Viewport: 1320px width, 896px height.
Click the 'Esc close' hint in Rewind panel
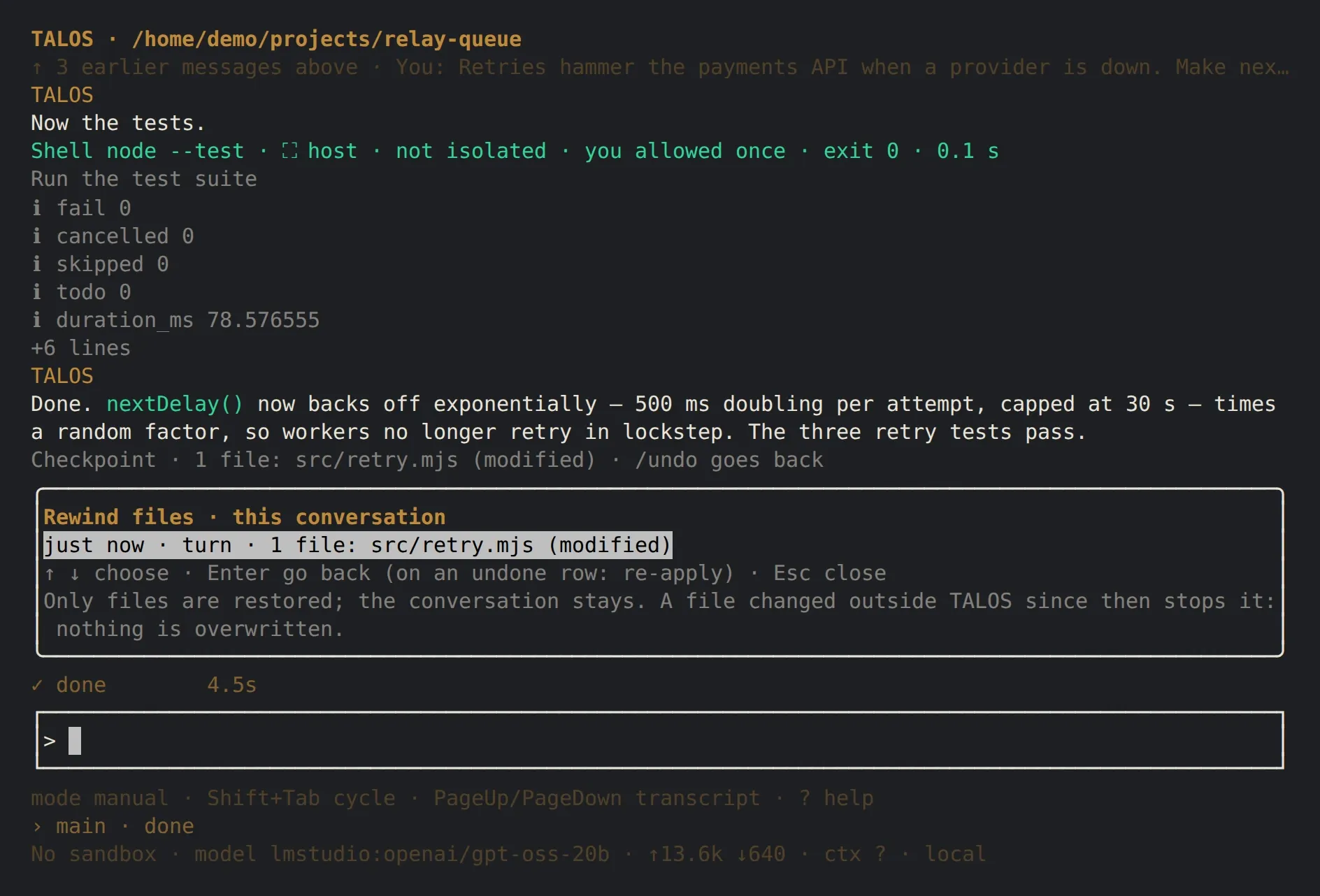pos(830,573)
